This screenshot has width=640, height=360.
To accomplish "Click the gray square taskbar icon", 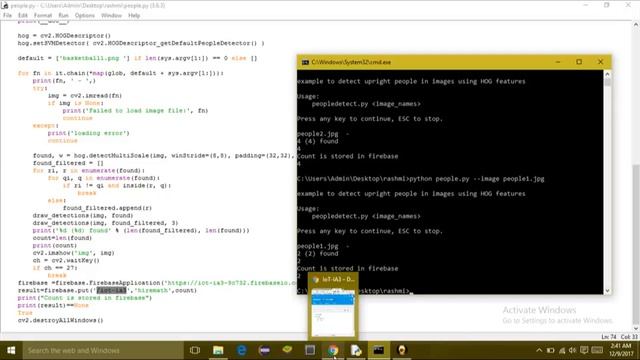I will [310, 350].
